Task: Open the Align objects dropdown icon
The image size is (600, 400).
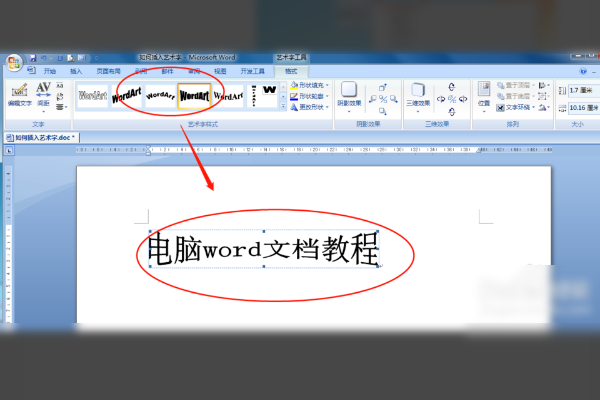Action: [544, 85]
